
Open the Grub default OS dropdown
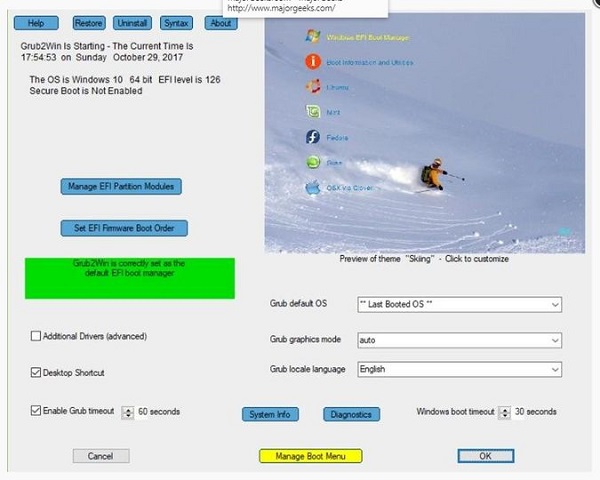[460, 305]
